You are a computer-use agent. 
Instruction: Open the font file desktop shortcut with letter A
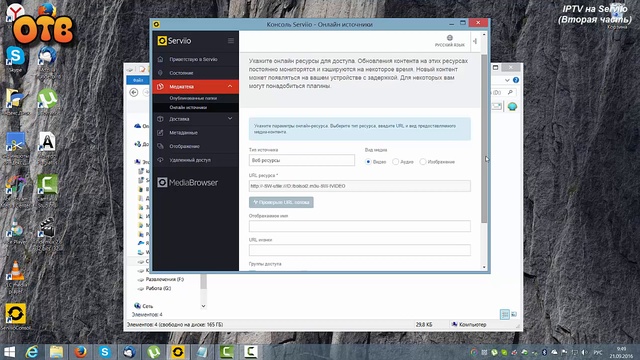[x=47, y=145]
